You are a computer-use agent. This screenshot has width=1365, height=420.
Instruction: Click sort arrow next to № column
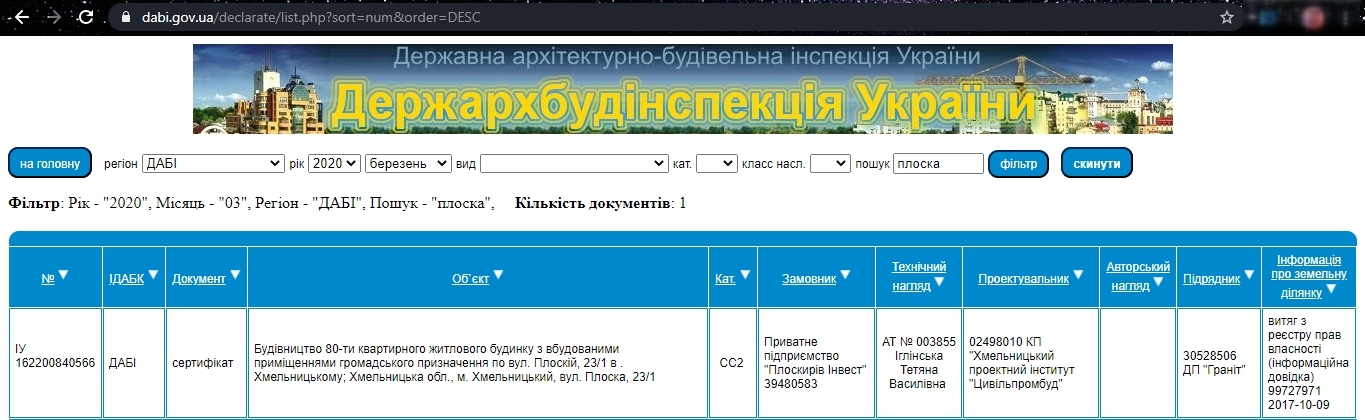pyautogui.click(x=64, y=275)
